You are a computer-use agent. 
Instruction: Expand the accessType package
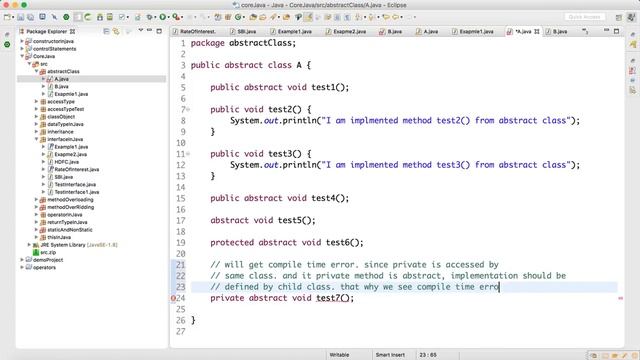[36, 102]
